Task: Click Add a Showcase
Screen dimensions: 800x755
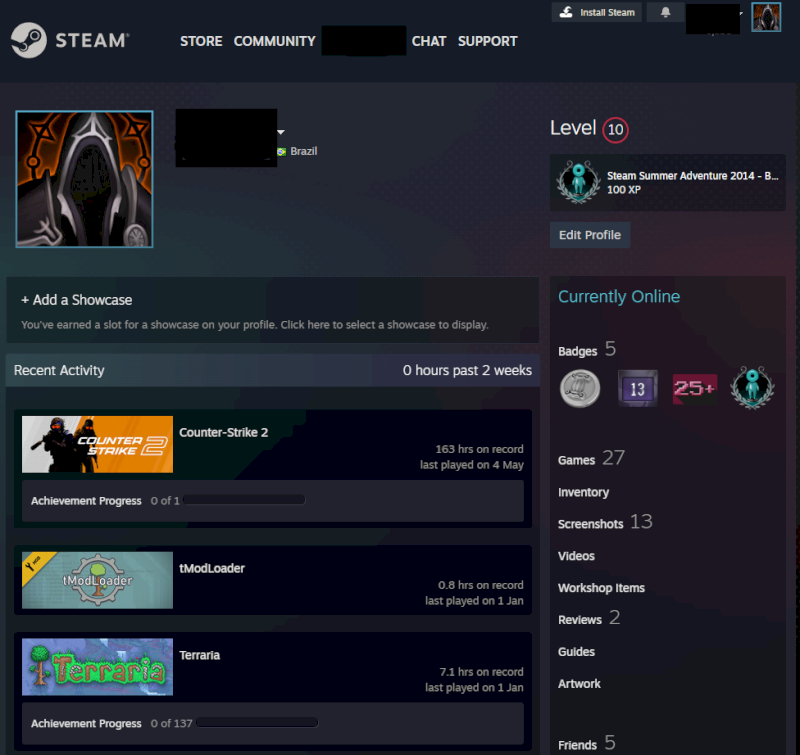Action: (x=77, y=300)
